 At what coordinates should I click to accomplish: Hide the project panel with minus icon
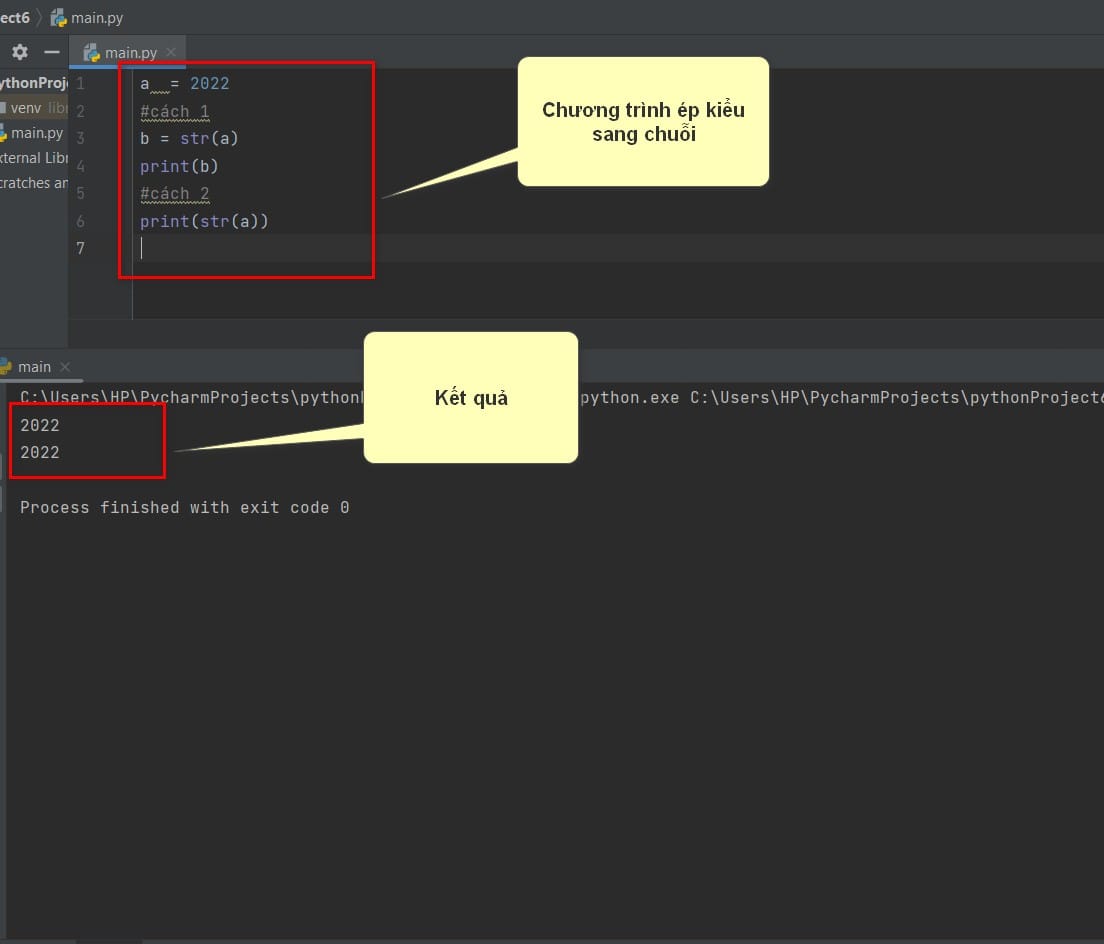coord(51,52)
